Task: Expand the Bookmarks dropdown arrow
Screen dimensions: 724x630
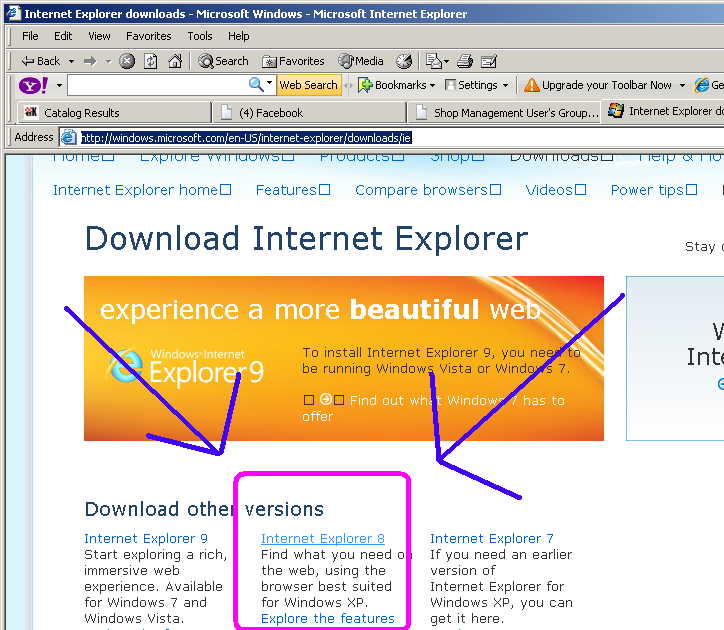Action: pos(432,85)
